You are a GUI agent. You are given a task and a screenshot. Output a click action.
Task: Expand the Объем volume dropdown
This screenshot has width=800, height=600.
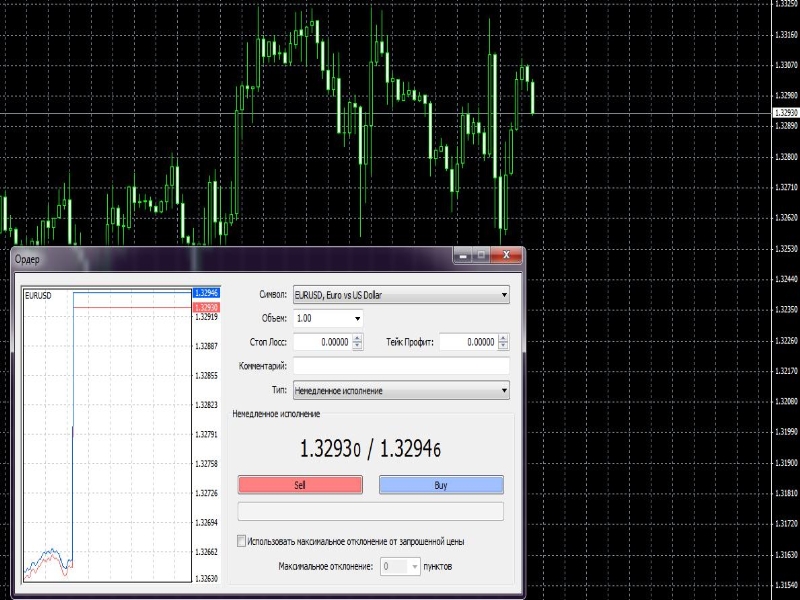pos(358,318)
